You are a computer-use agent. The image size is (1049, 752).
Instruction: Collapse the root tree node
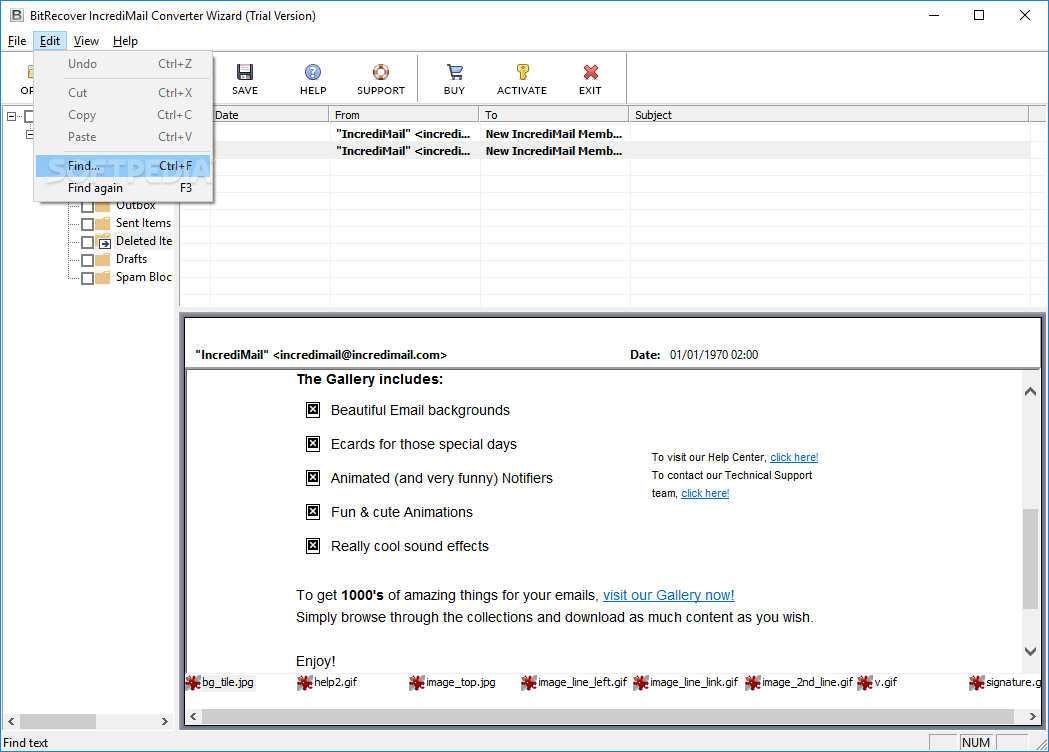click(x=11, y=116)
